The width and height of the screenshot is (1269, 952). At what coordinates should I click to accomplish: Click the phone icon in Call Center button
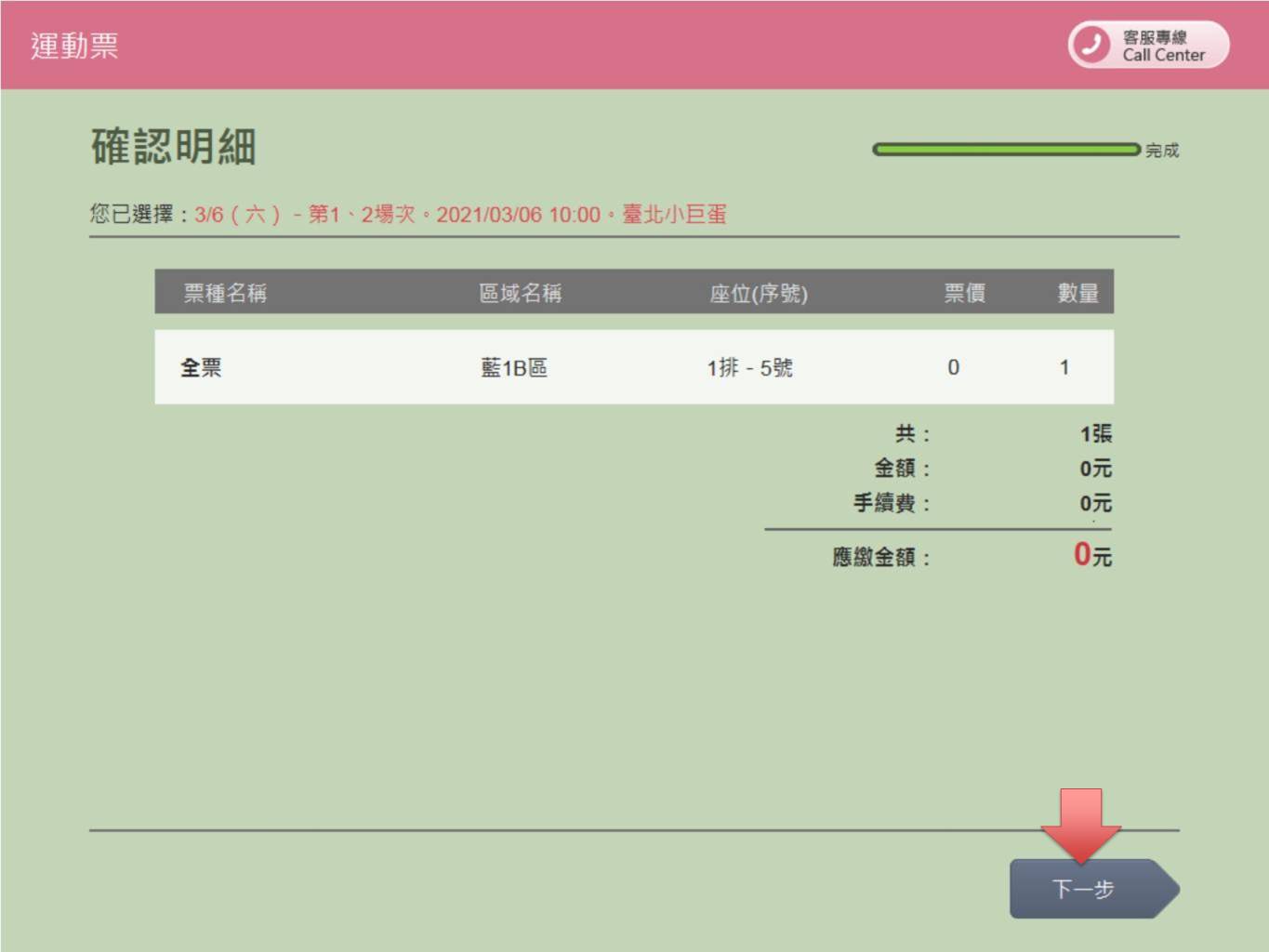point(1092,45)
